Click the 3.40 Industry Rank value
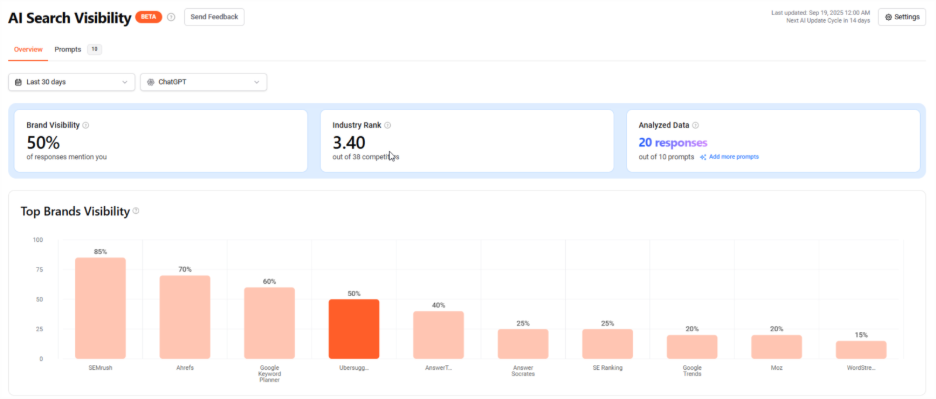 (349, 143)
